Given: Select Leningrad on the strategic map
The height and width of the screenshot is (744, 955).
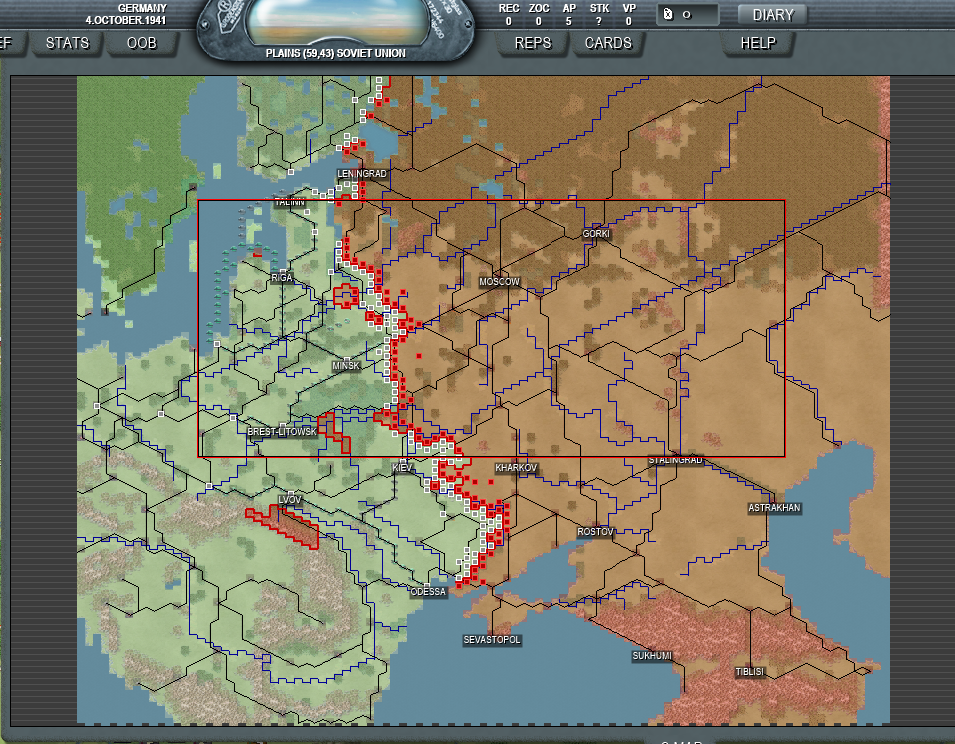Looking at the screenshot, I should pyautogui.click(x=361, y=174).
